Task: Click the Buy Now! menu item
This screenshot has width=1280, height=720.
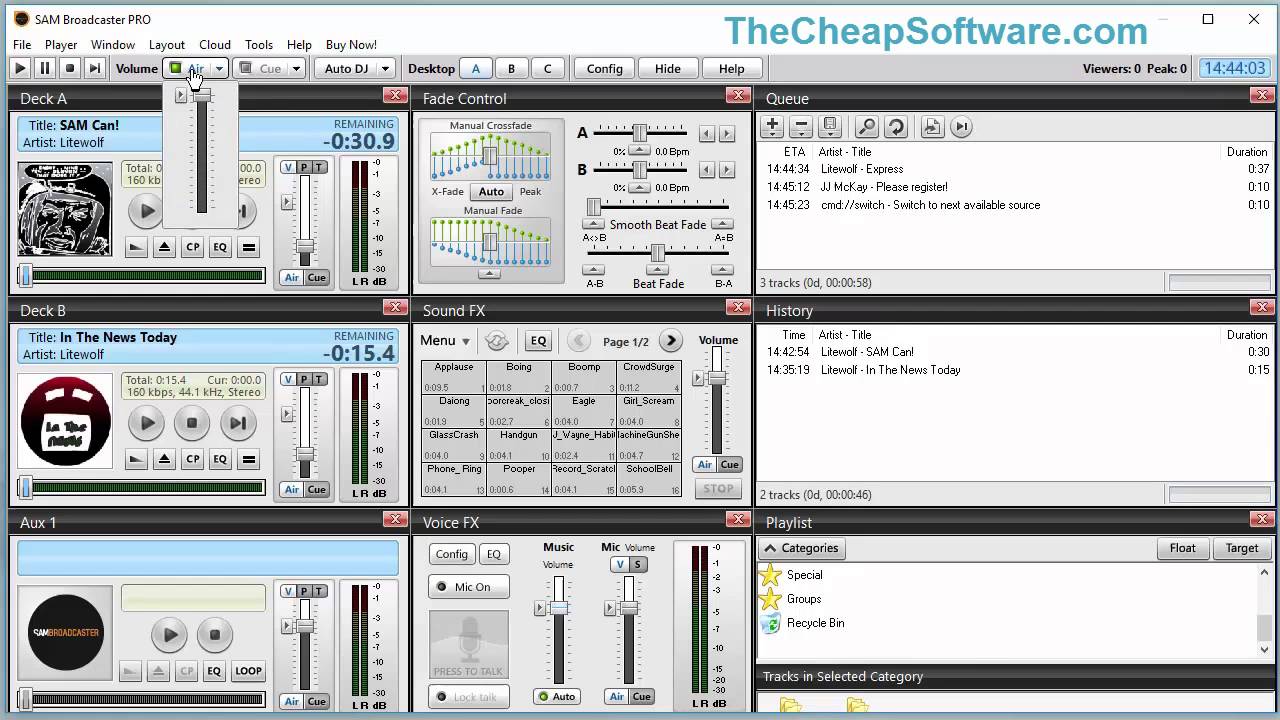Action: click(x=351, y=45)
